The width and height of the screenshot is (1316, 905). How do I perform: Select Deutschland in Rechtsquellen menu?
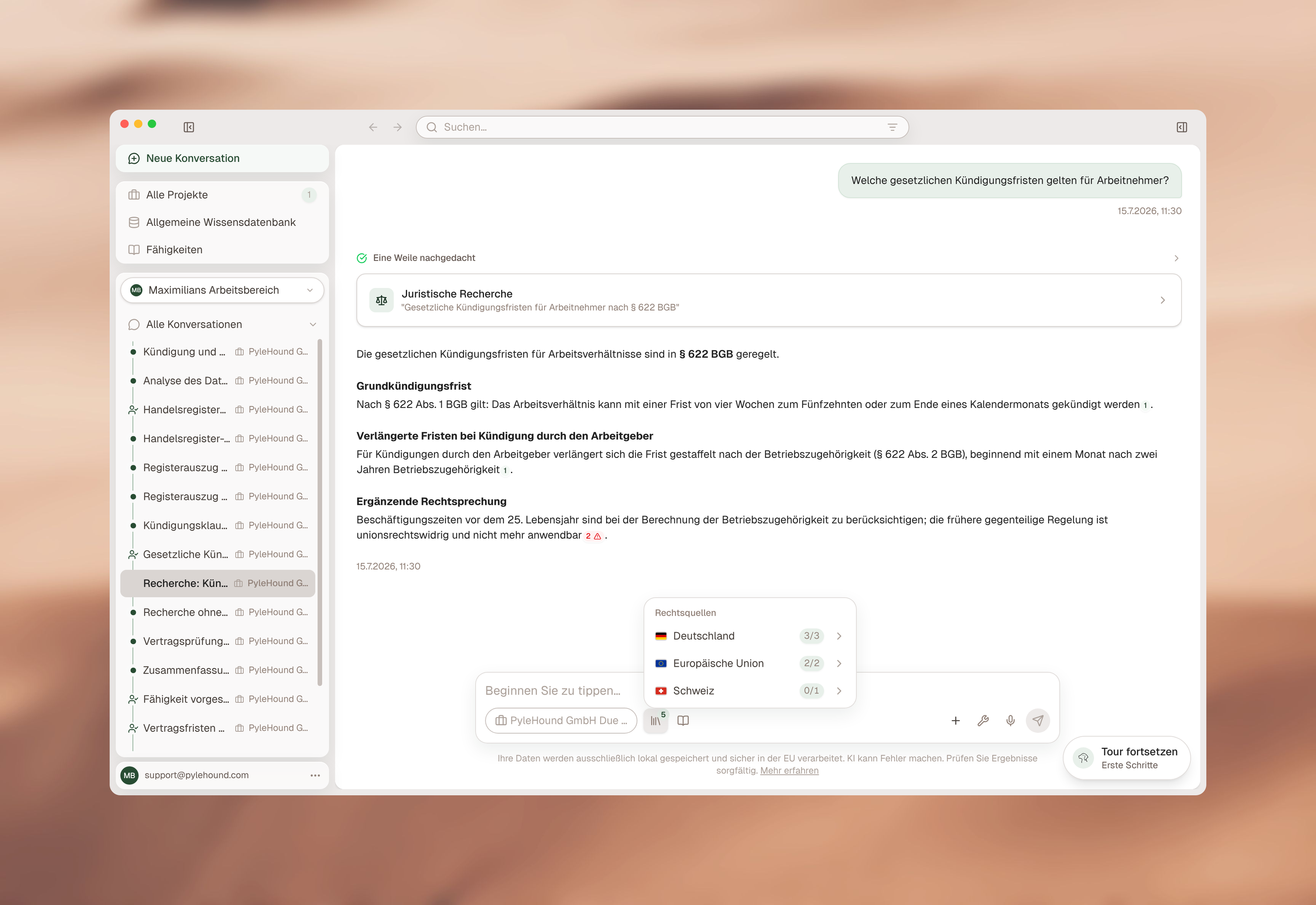749,636
